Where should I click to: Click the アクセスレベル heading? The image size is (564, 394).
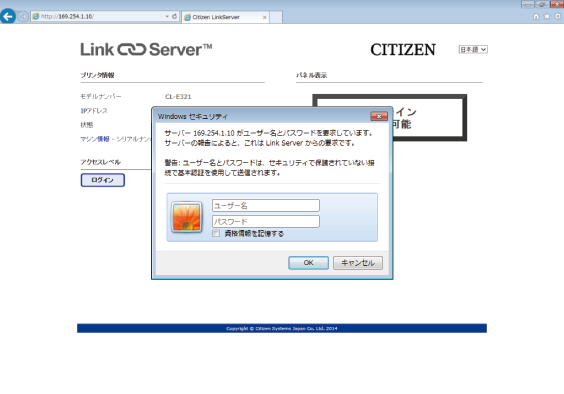click(100, 162)
